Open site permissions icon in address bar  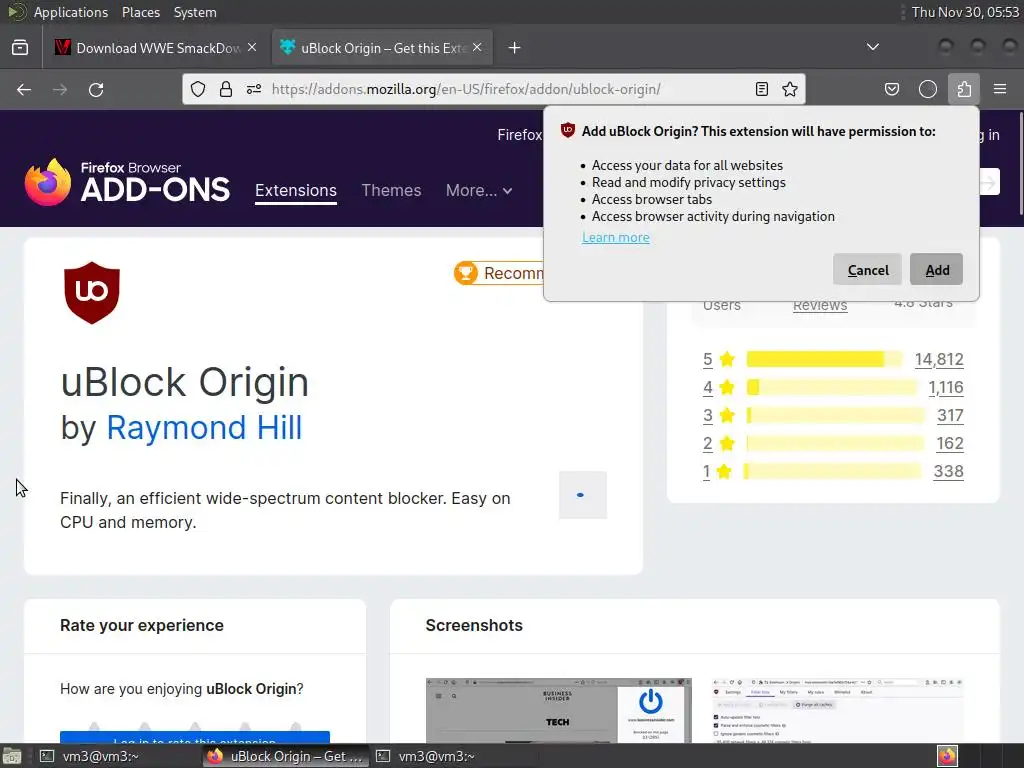coord(254,89)
